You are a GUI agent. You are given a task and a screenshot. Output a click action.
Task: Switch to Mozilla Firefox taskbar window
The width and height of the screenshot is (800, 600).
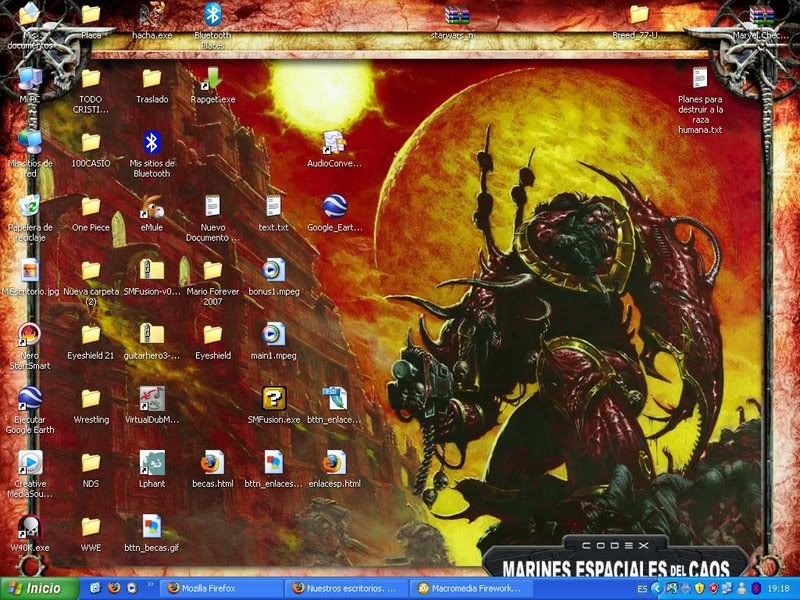tap(222, 589)
